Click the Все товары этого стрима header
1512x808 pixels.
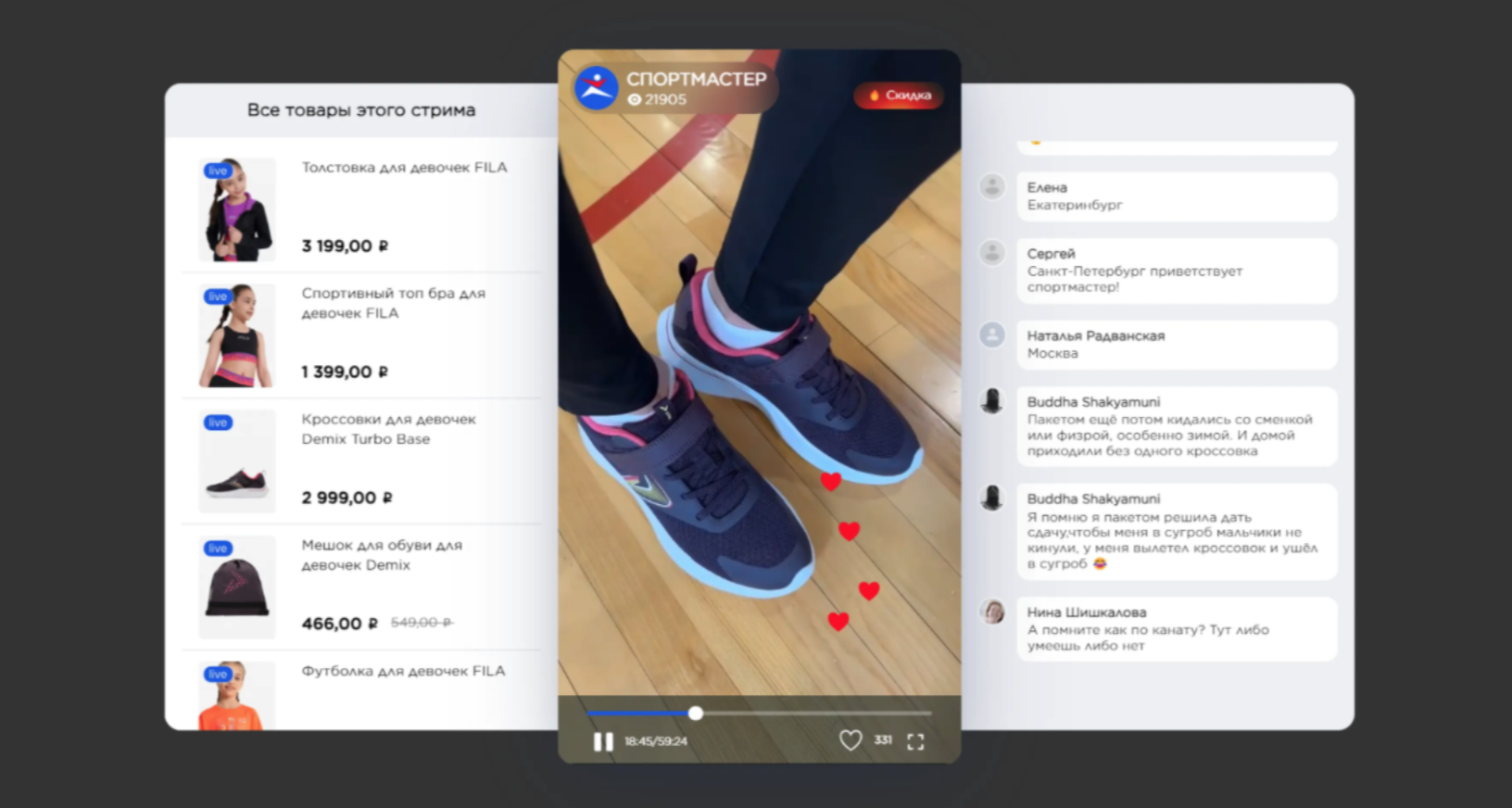coord(361,110)
